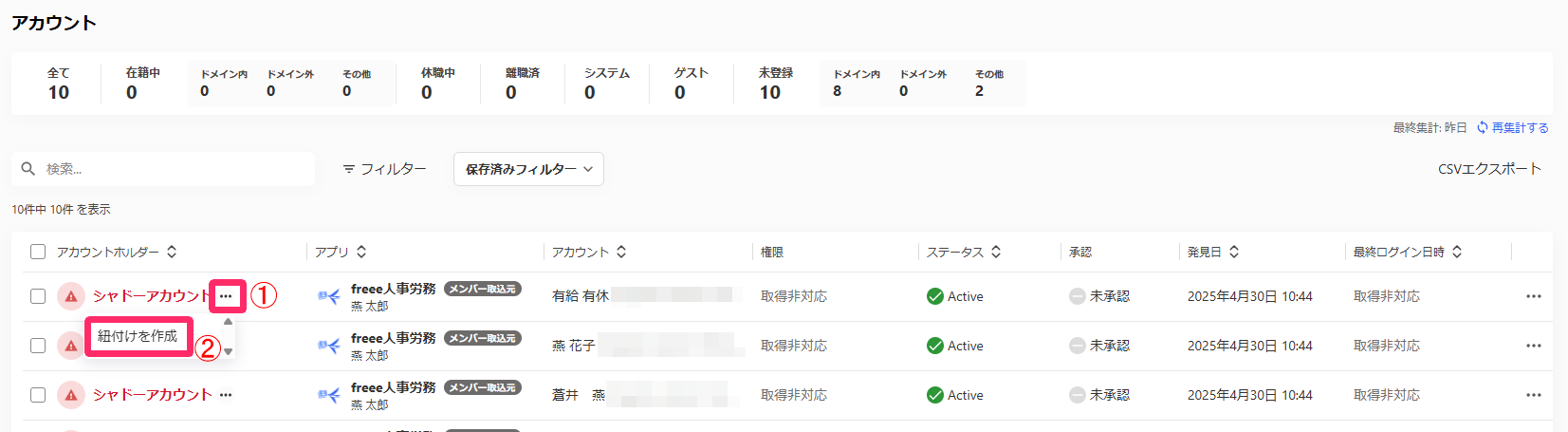This screenshot has width=1568, height=432.
Task: Select the 在籍中 count tab
Action: 142,84
